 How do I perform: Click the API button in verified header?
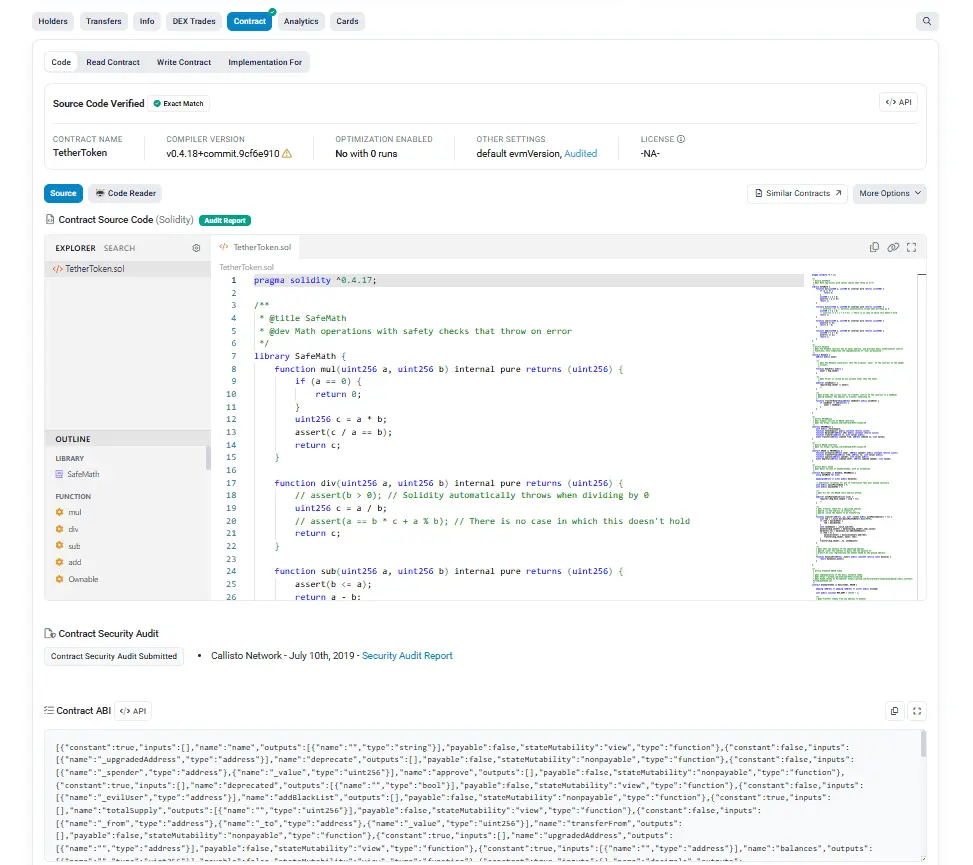tap(898, 102)
